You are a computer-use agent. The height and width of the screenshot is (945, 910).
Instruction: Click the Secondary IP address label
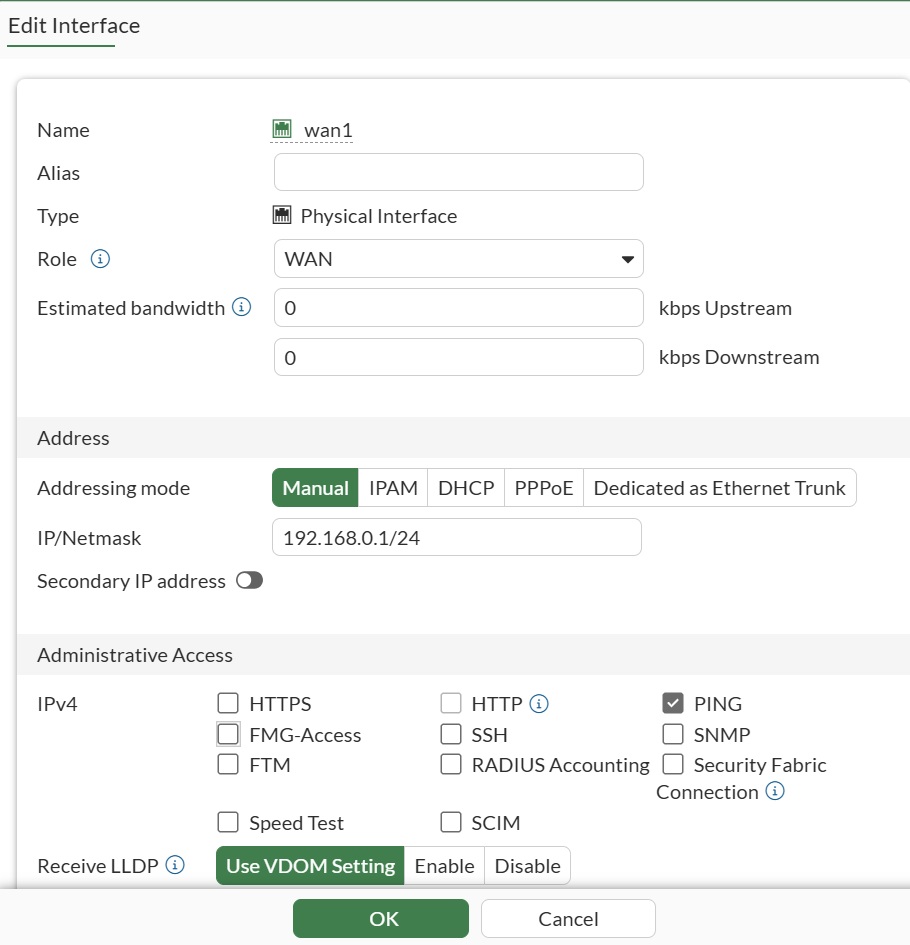tap(131, 581)
